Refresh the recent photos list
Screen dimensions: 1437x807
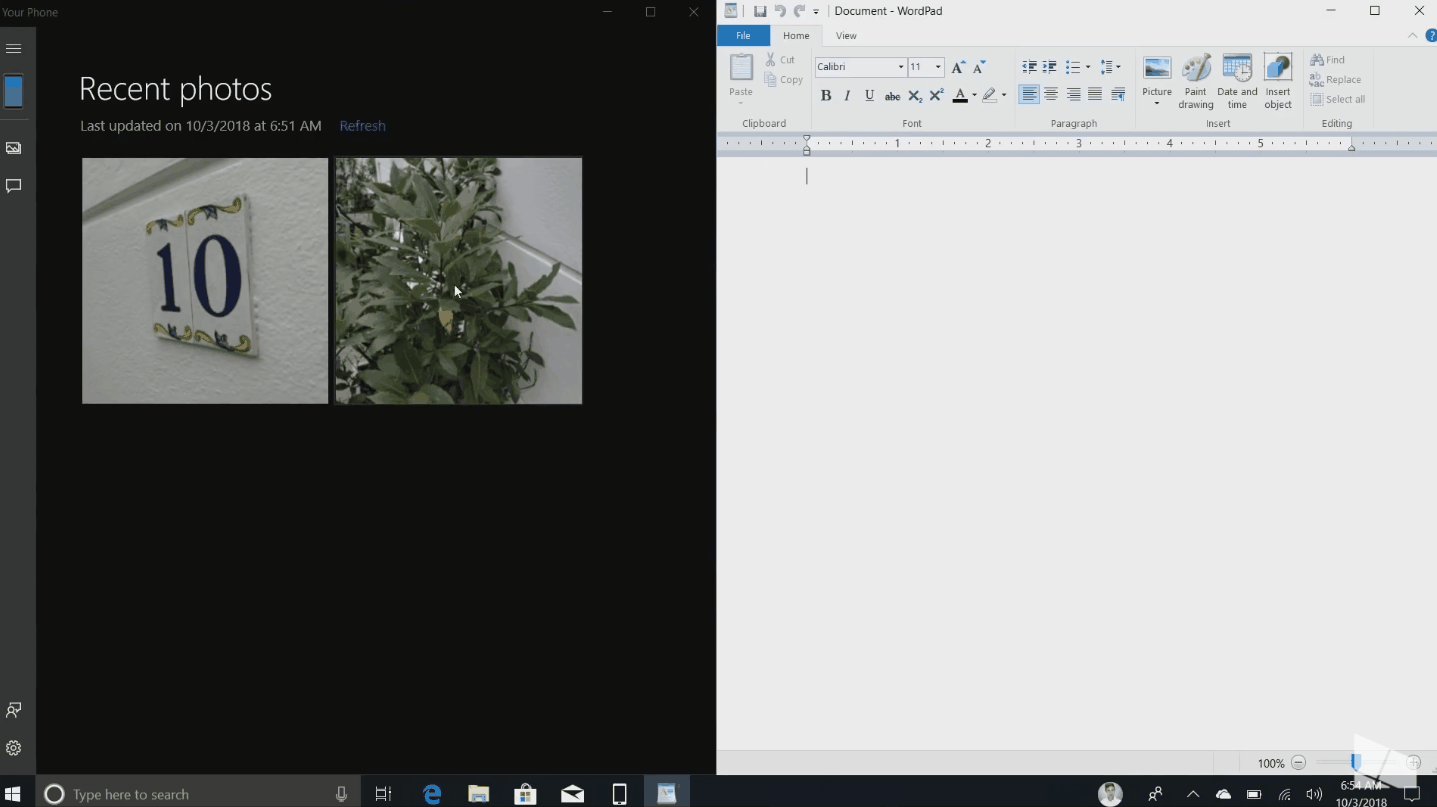362,126
